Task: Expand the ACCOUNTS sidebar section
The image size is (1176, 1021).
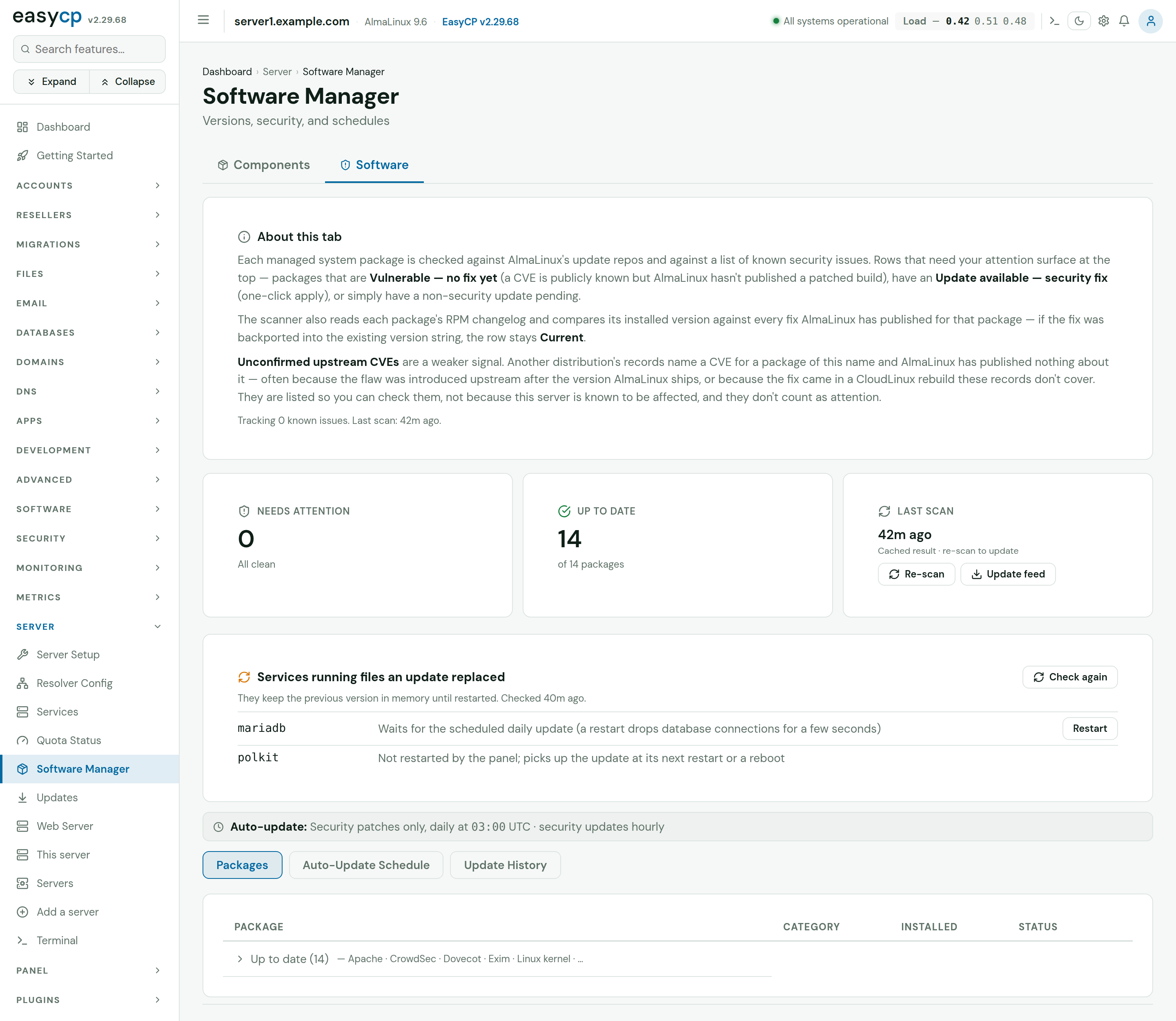Action: tap(89, 185)
